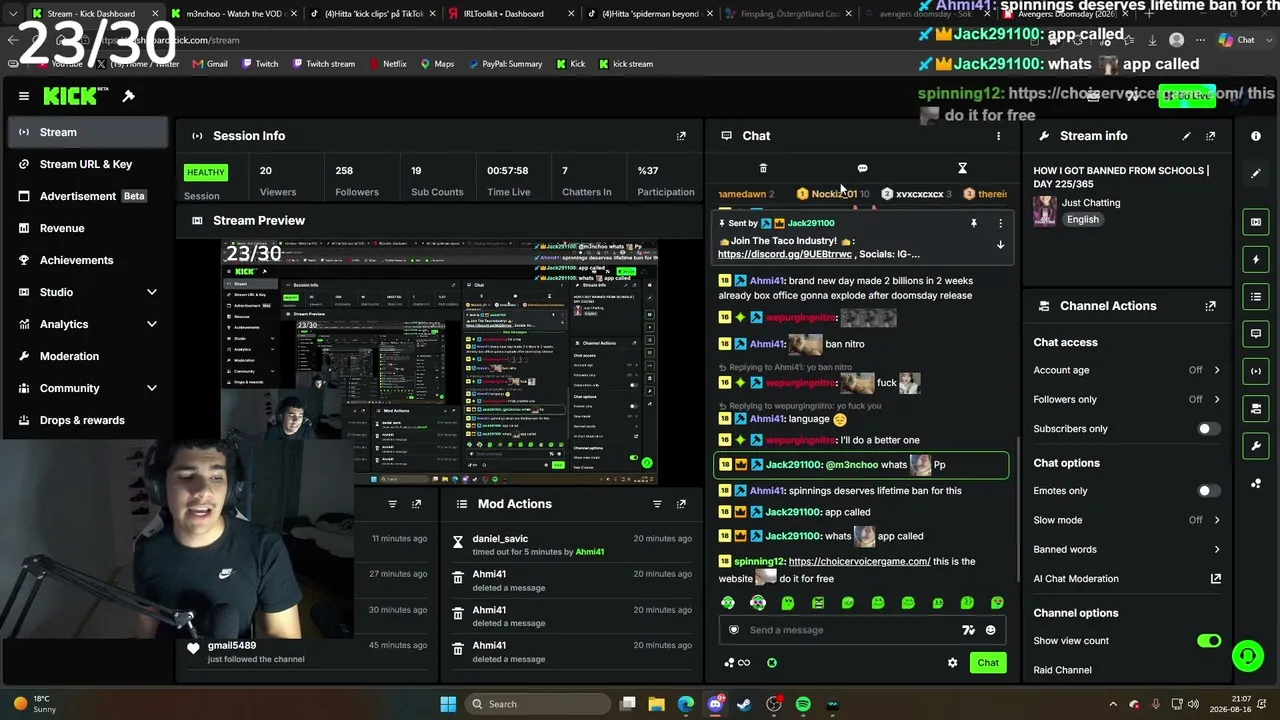Click the English language tag in Stream info
Screen dimensions: 1280x720
(x=1082, y=220)
